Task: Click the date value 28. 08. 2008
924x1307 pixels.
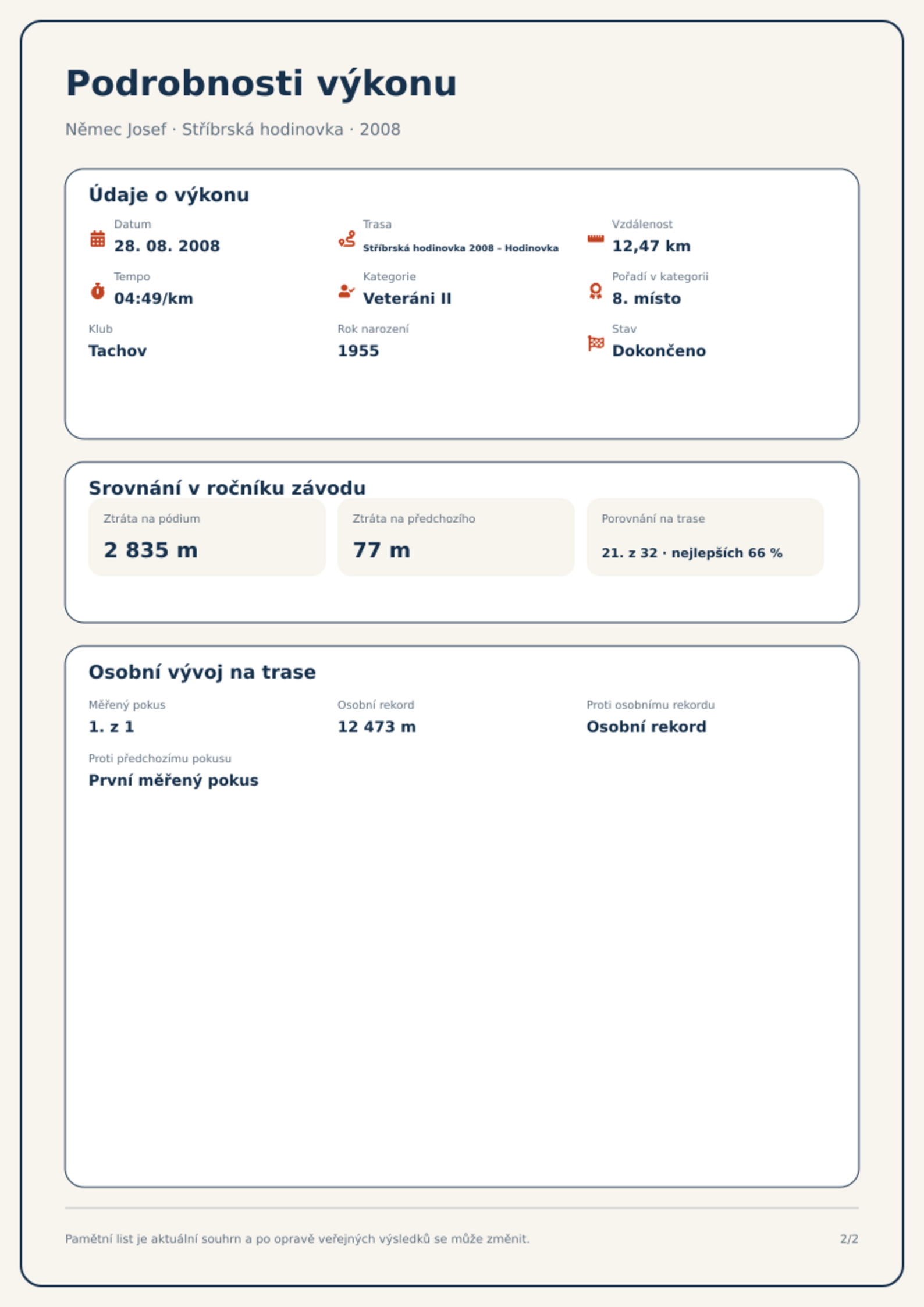Action: click(x=167, y=246)
